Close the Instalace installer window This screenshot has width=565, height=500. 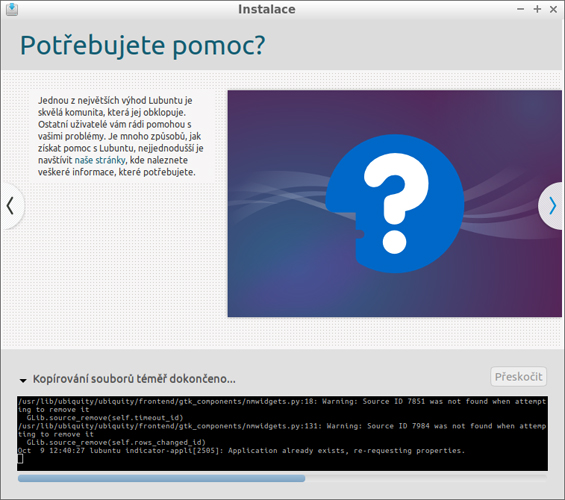tap(553, 9)
